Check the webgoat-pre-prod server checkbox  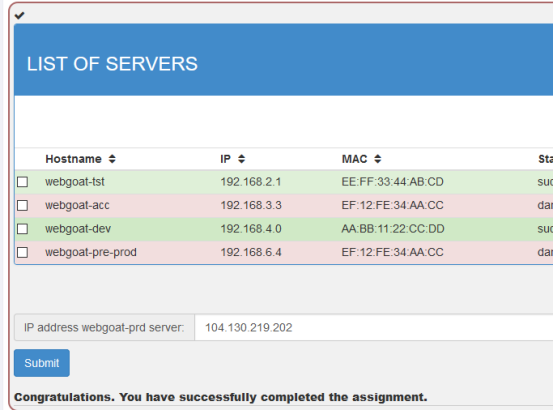pyautogui.click(x=23, y=252)
